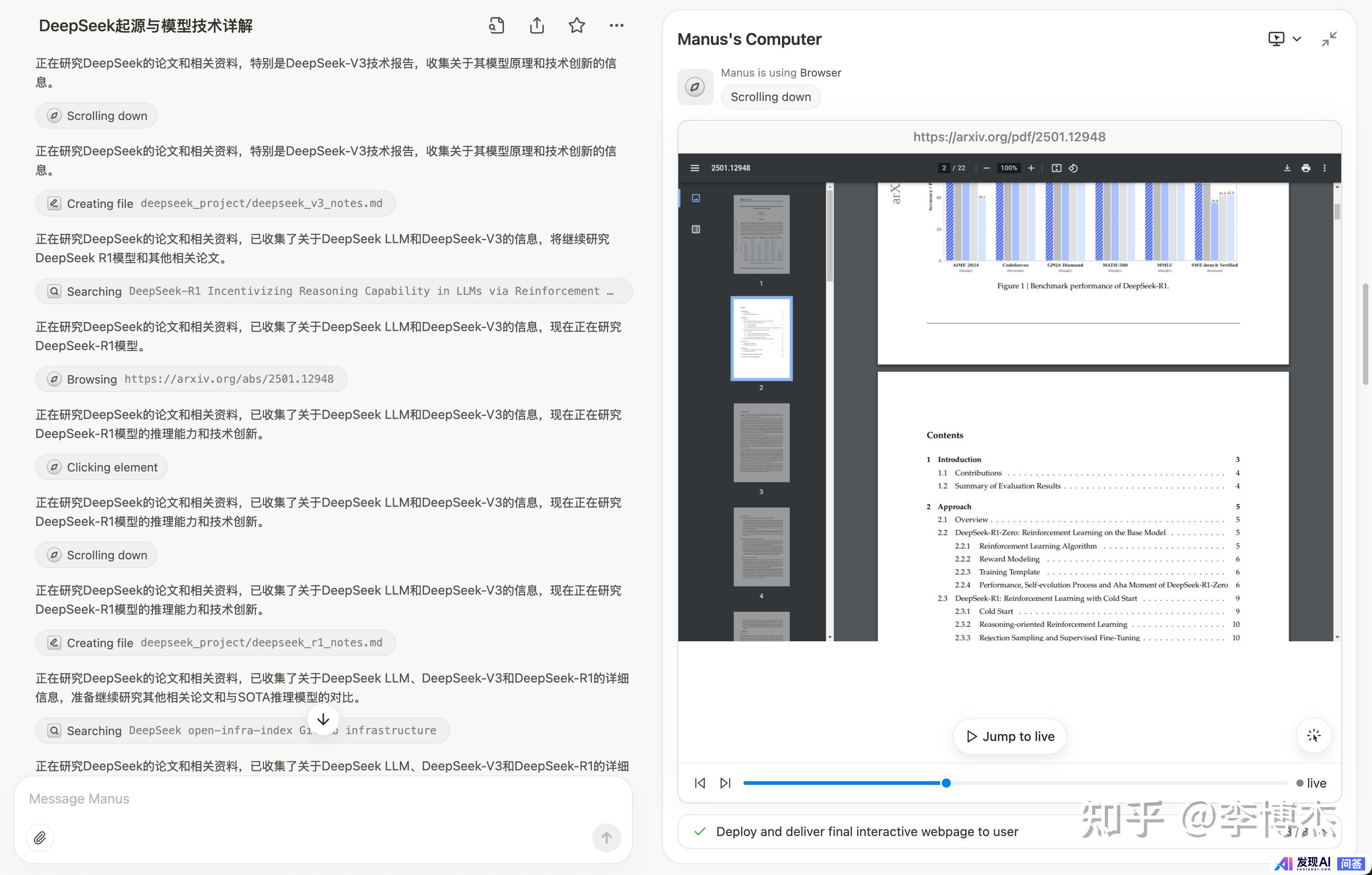
Task: Open the files document icon in header
Action: click(x=496, y=26)
